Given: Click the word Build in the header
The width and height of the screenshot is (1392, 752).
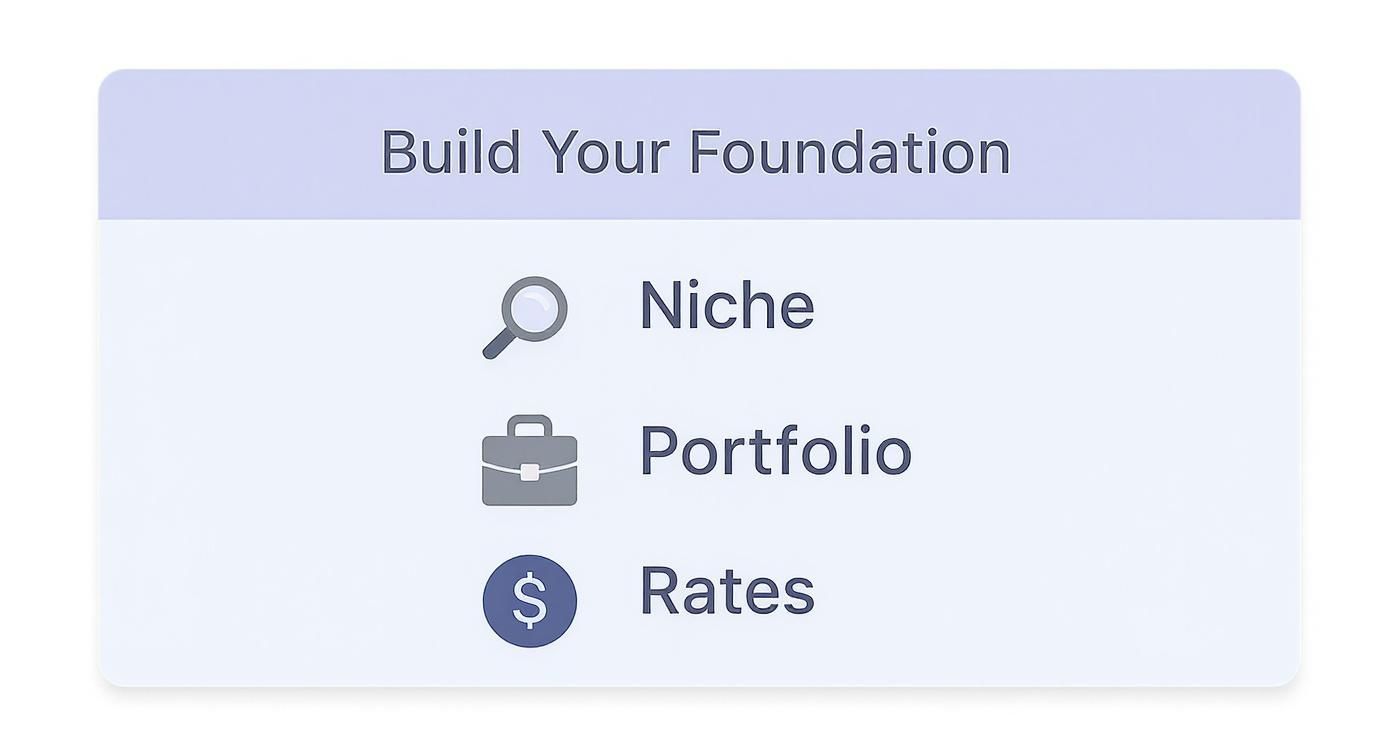Looking at the screenshot, I should (x=450, y=153).
